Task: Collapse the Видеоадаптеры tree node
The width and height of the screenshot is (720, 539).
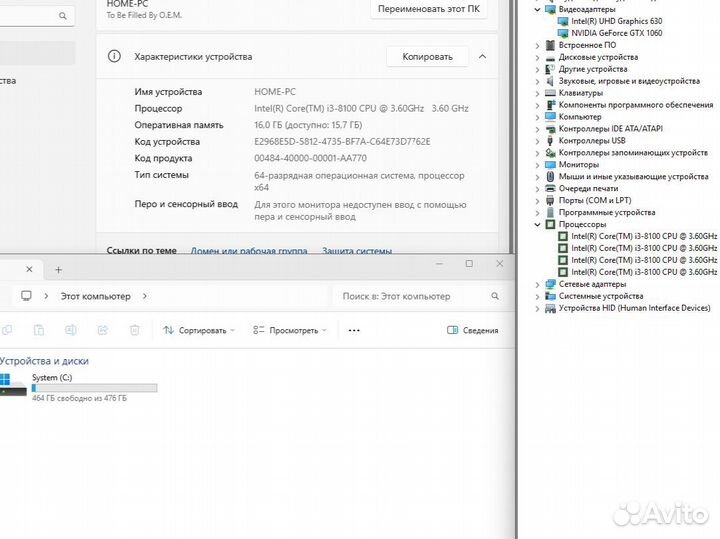Action: pyautogui.click(x=538, y=9)
